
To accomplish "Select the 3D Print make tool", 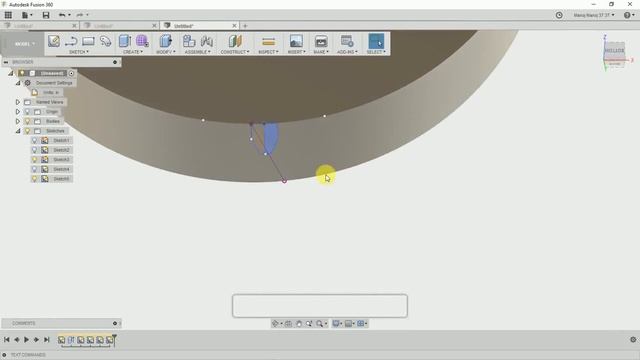I will (321, 41).
